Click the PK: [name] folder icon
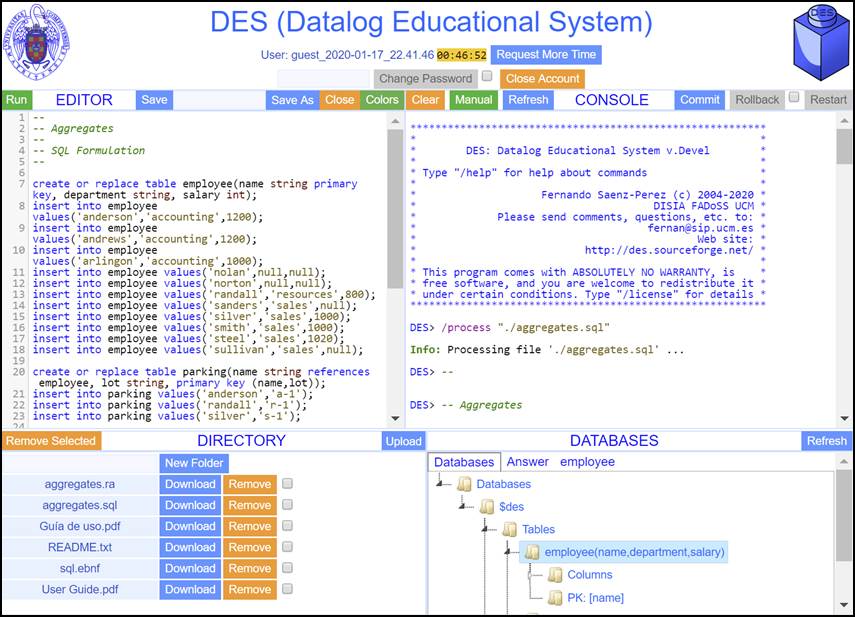The height and width of the screenshot is (617, 855). (x=555, y=598)
